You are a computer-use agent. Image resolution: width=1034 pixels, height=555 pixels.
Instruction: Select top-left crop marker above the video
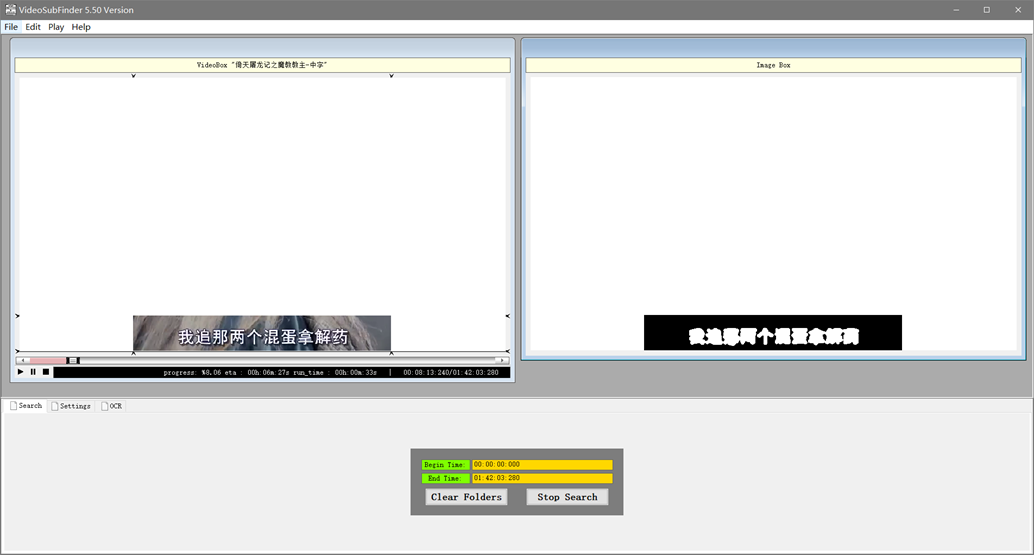coord(133,76)
